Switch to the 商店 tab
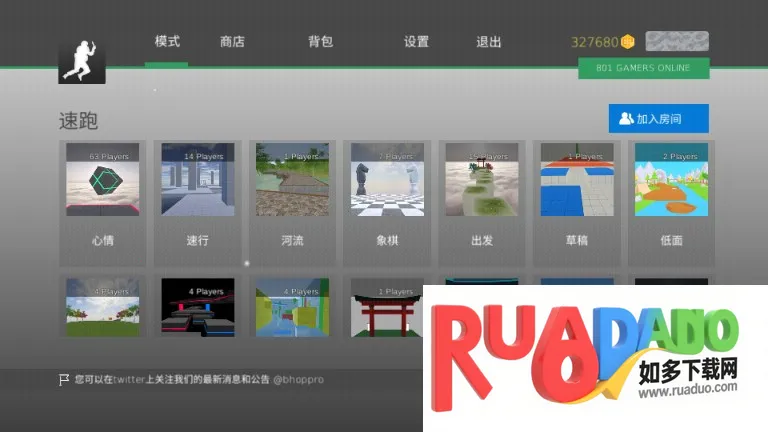Screen dimensions: 768x432 [232, 42]
